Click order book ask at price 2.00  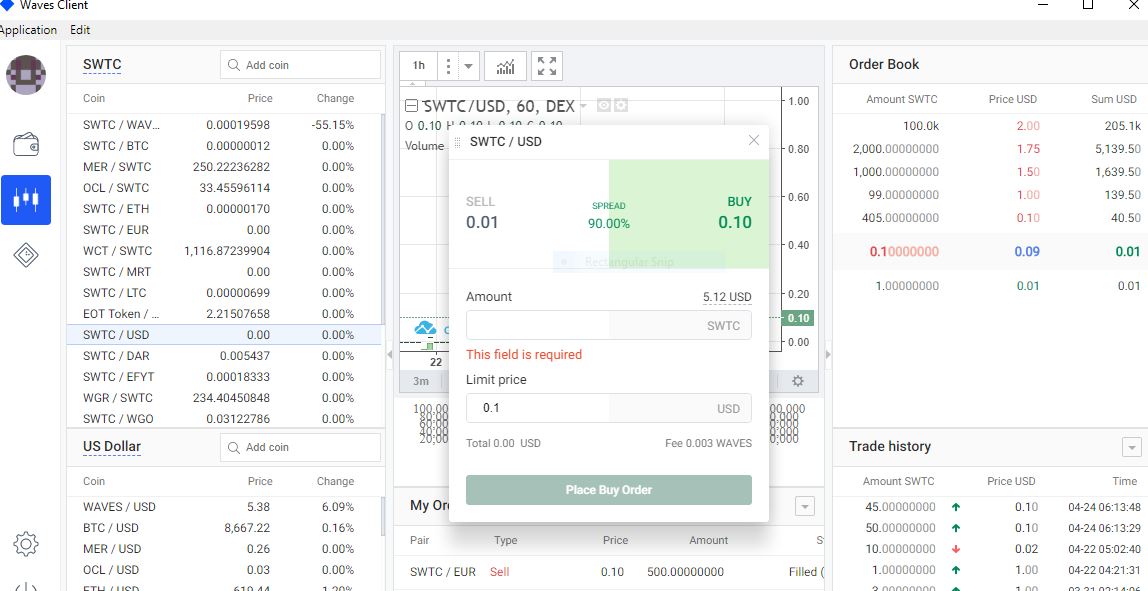tap(990, 126)
